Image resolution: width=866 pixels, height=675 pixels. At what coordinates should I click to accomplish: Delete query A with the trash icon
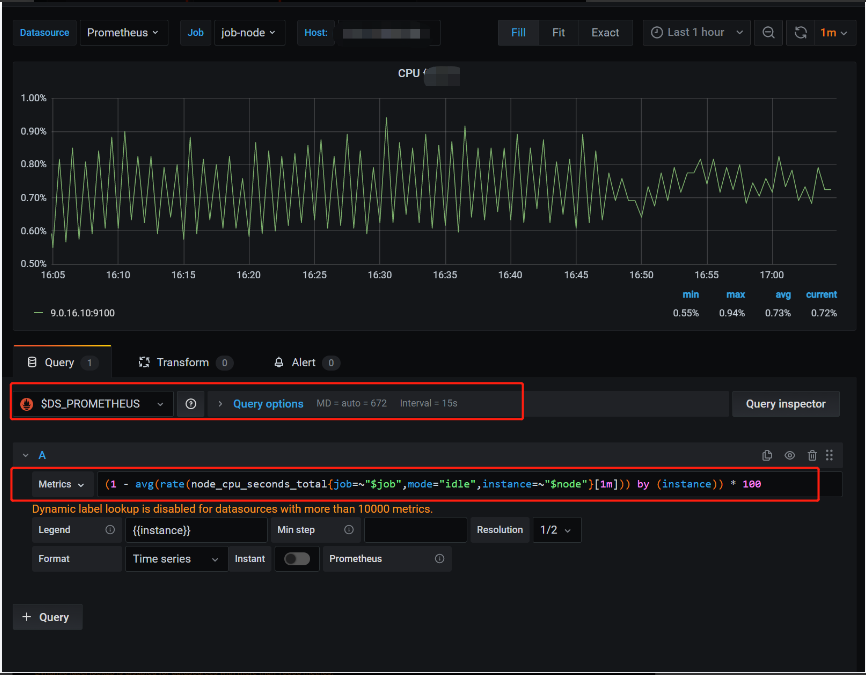pos(812,455)
